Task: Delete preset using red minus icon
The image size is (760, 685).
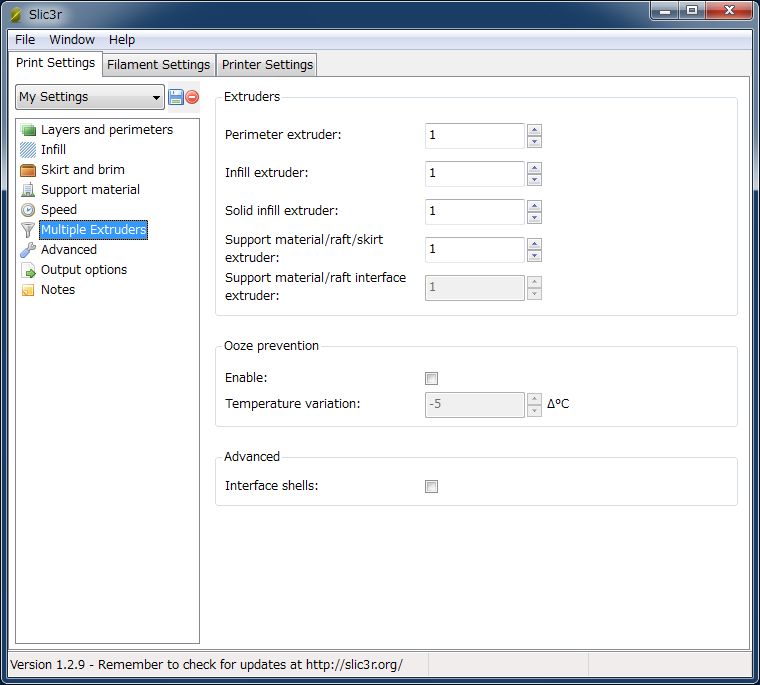Action: 192,97
